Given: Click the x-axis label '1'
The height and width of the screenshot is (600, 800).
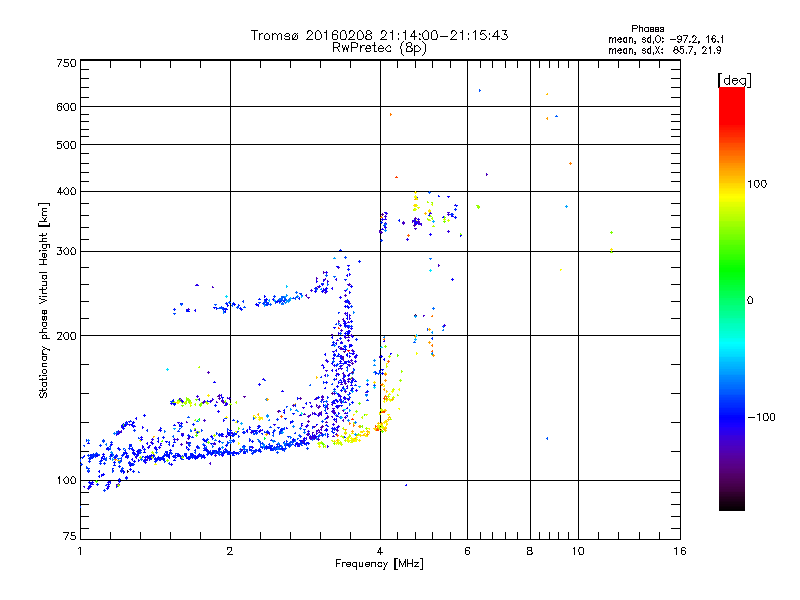Looking at the screenshot, I should click(80, 551).
